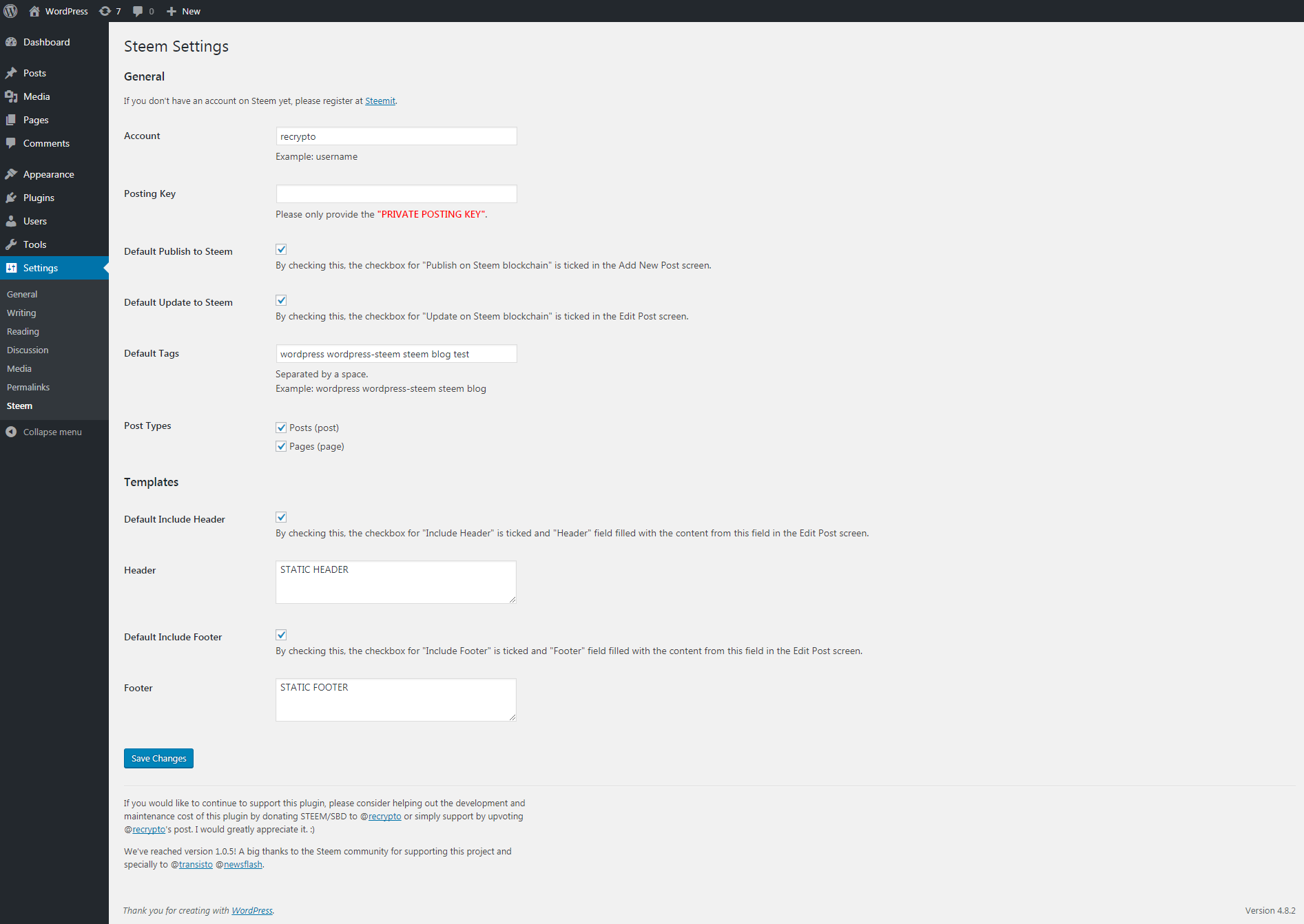This screenshot has height=924, width=1304.
Task: Click the Collapse menu text
Action: coord(52,432)
